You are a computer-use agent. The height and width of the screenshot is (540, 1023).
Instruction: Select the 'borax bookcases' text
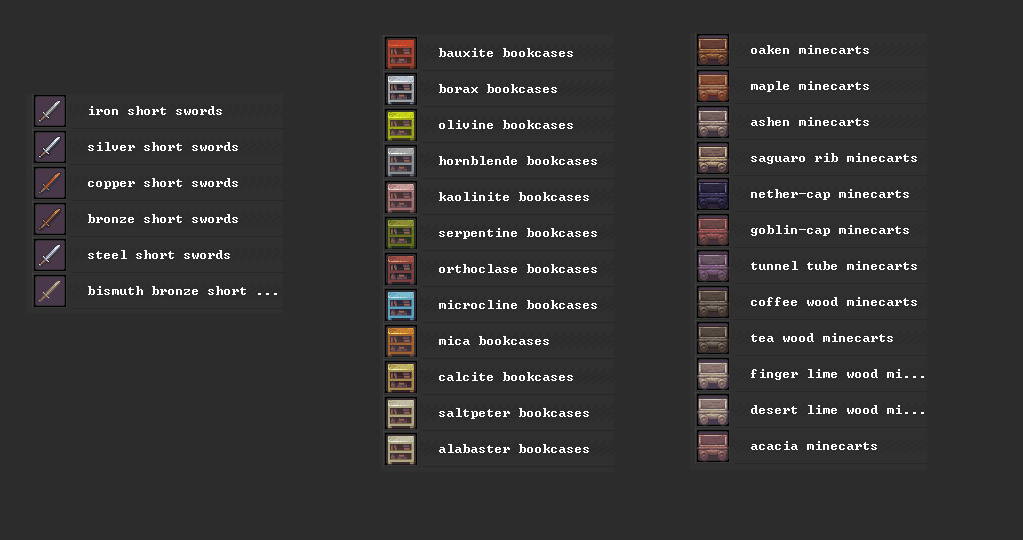coord(498,89)
